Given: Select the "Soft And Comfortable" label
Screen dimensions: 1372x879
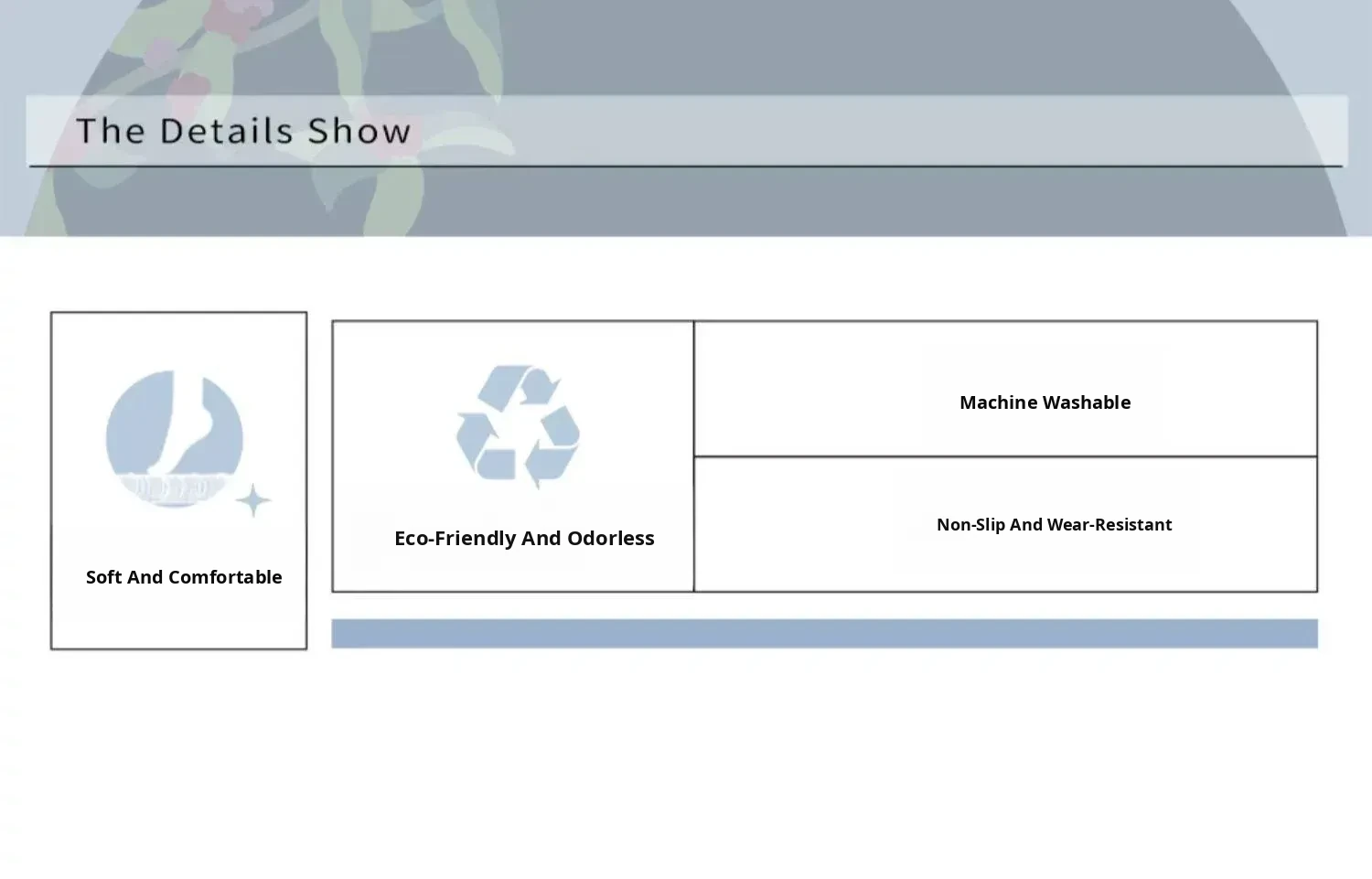Looking at the screenshot, I should point(184,577).
